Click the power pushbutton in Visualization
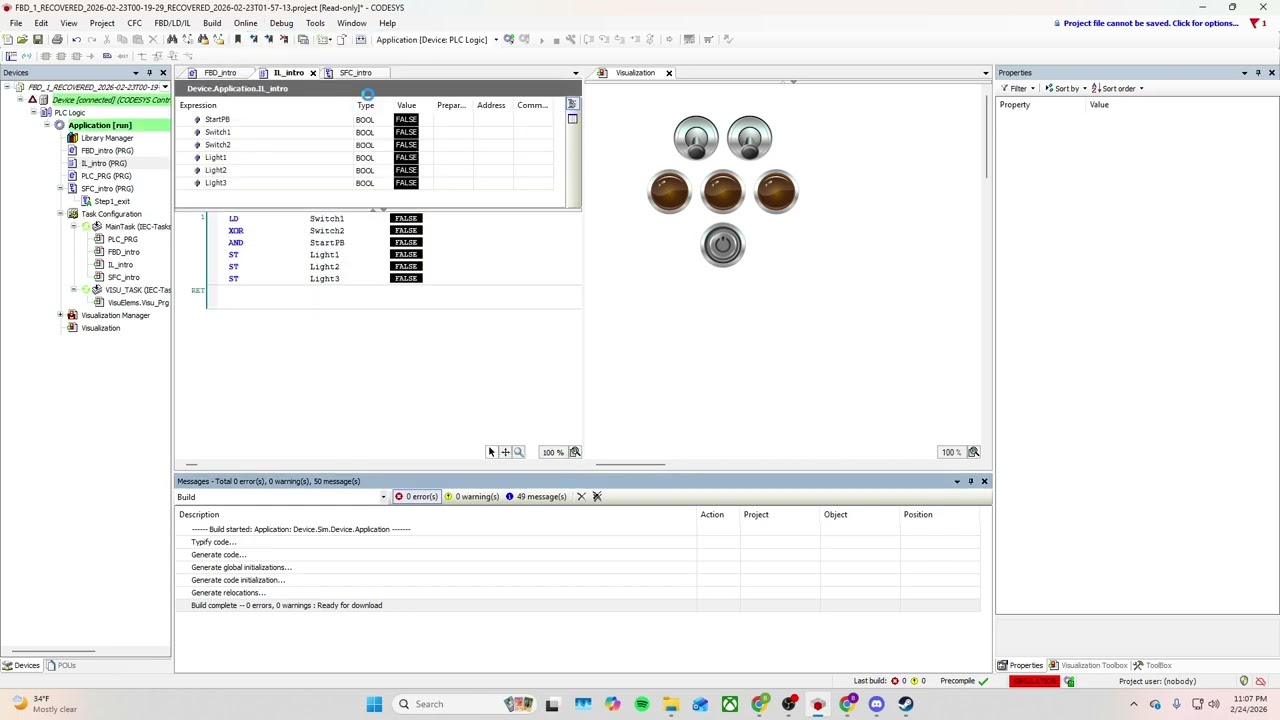The width and height of the screenshot is (1280, 720). pos(722,245)
